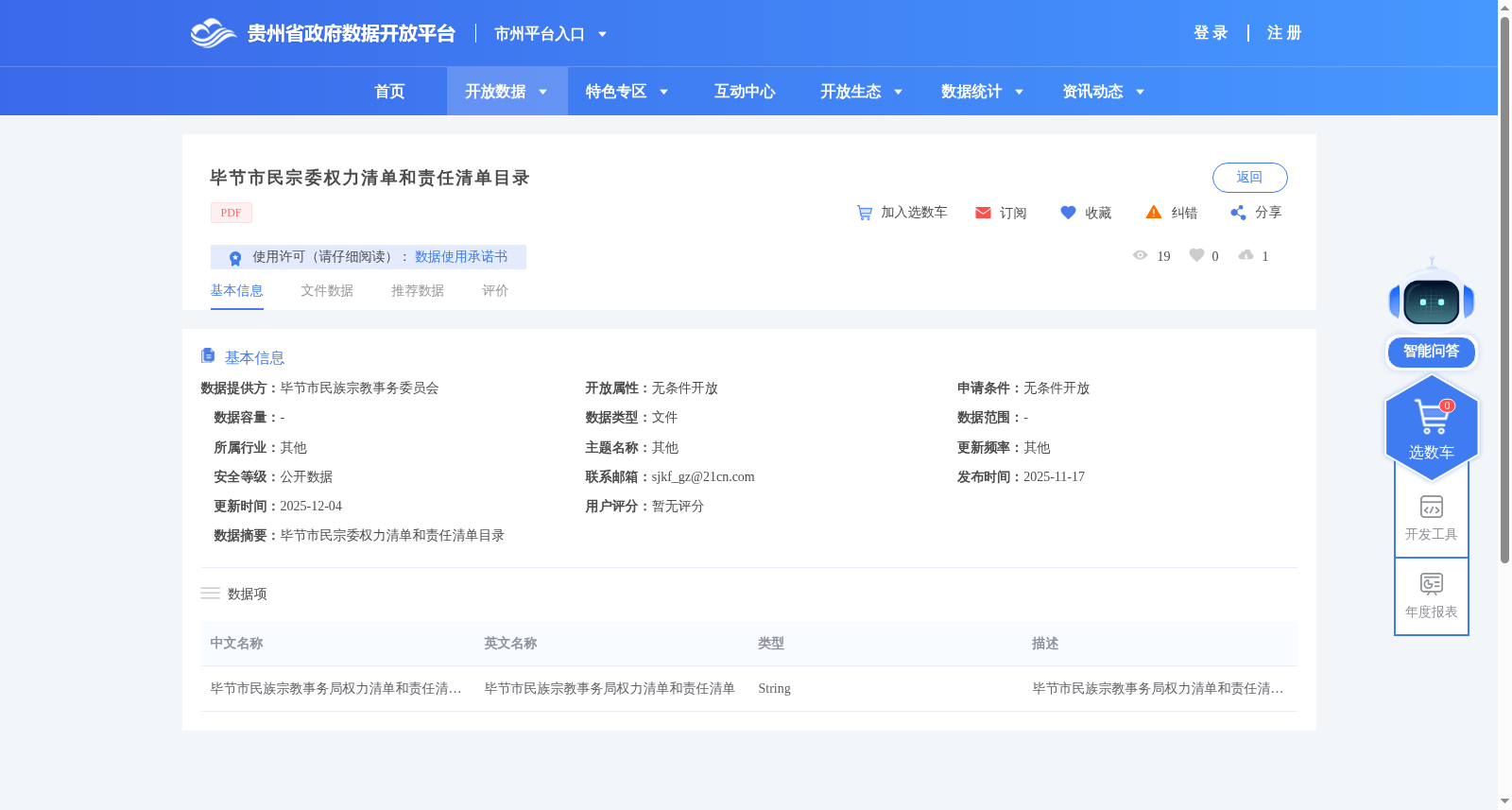Click the String type cell

pos(774,689)
